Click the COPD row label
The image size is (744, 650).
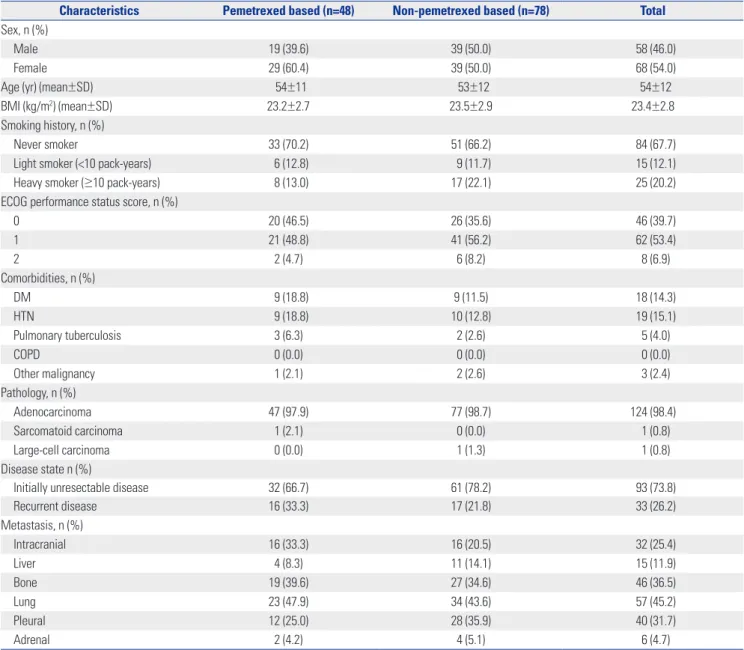pos(27,354)
